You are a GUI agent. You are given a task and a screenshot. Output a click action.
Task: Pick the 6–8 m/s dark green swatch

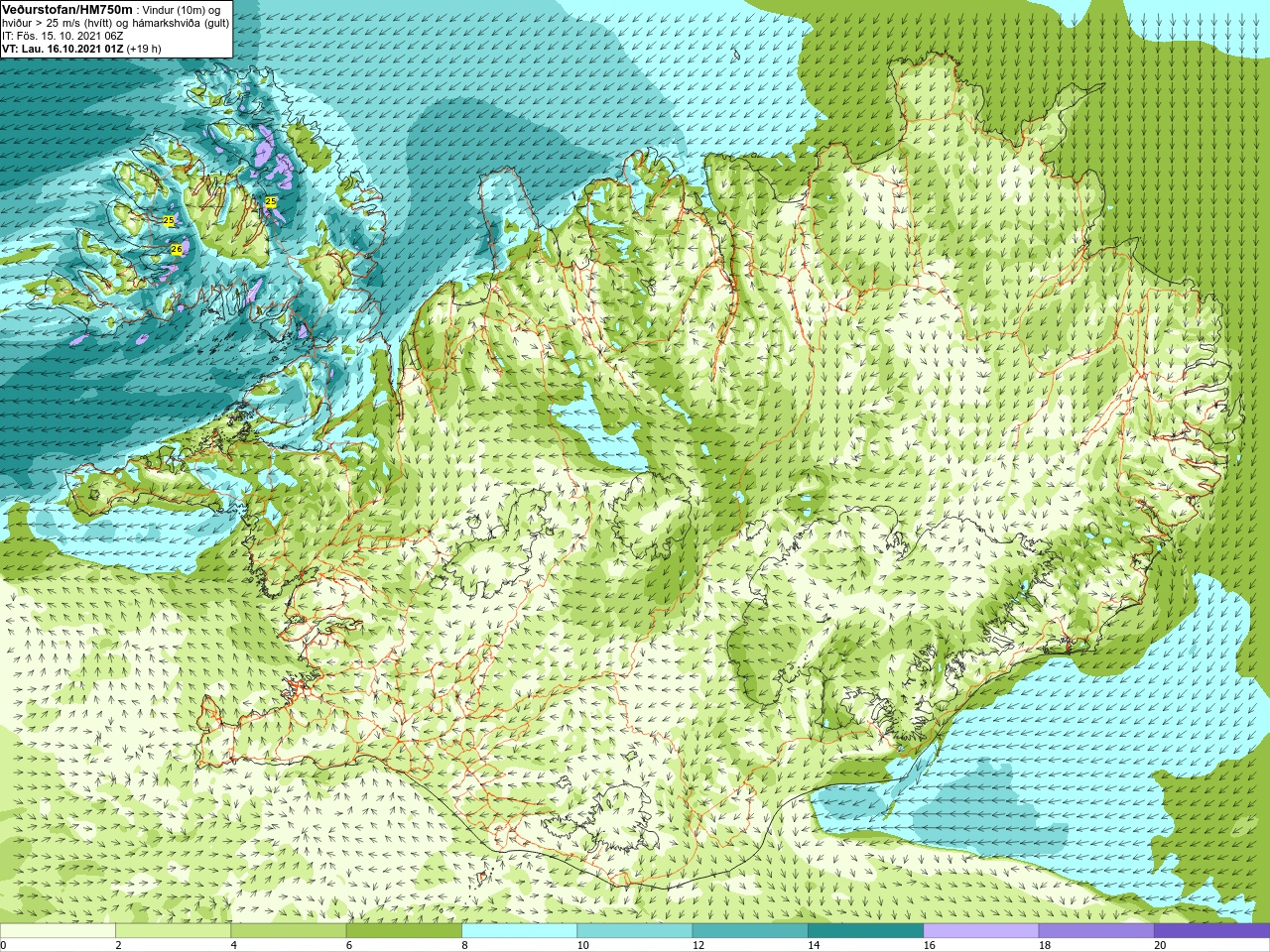404,930
